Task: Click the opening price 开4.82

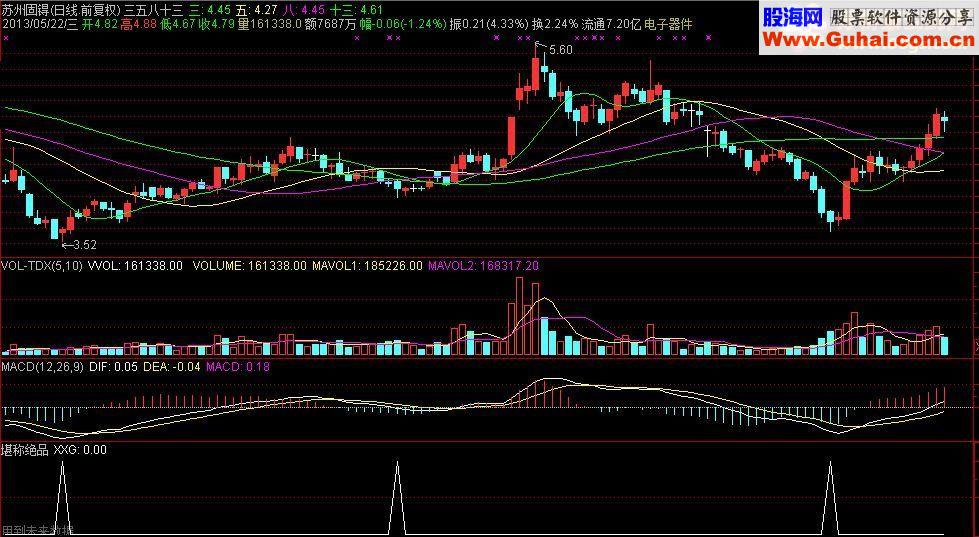Action: [101, 25]
